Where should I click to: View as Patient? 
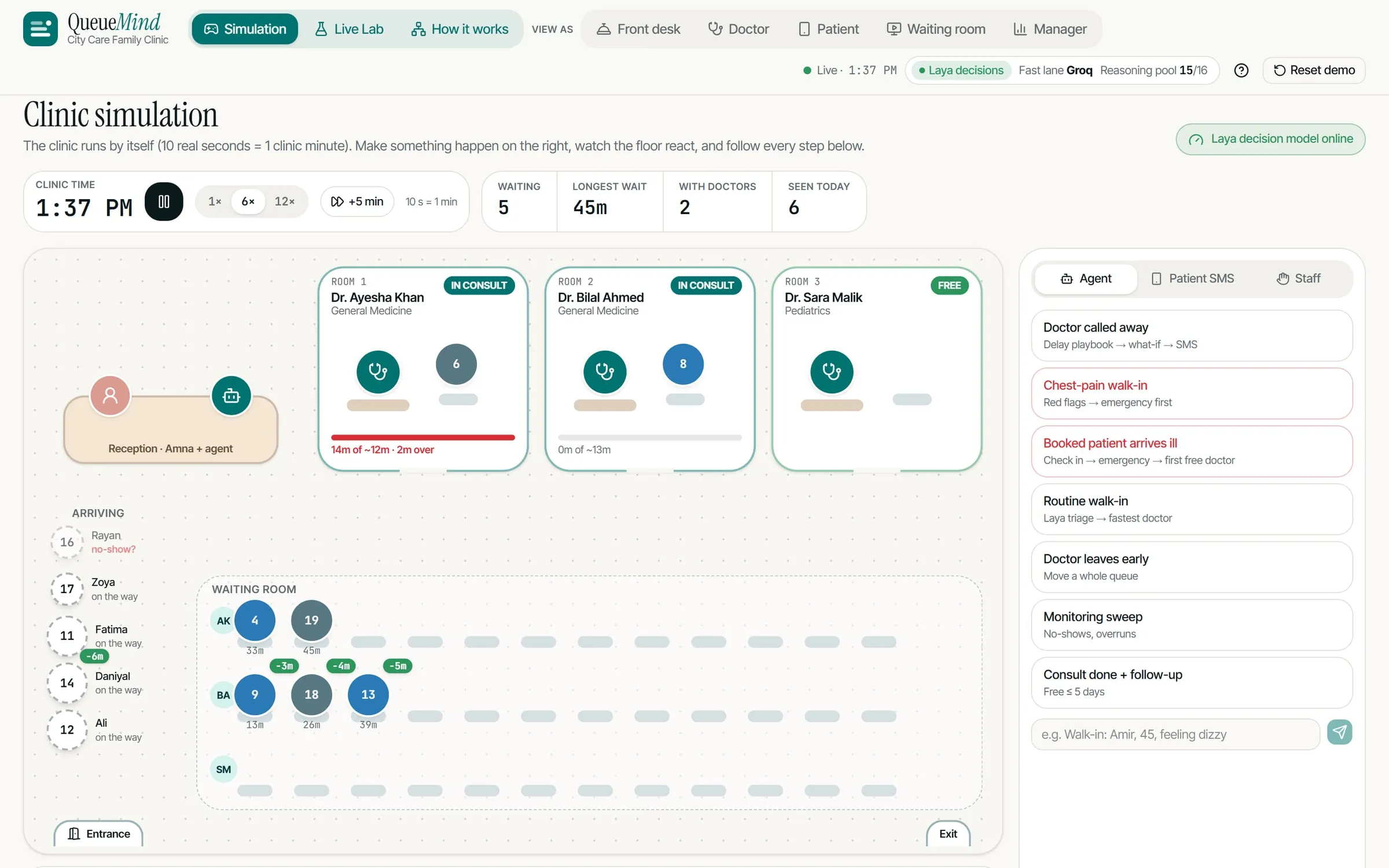click(829, 29)
